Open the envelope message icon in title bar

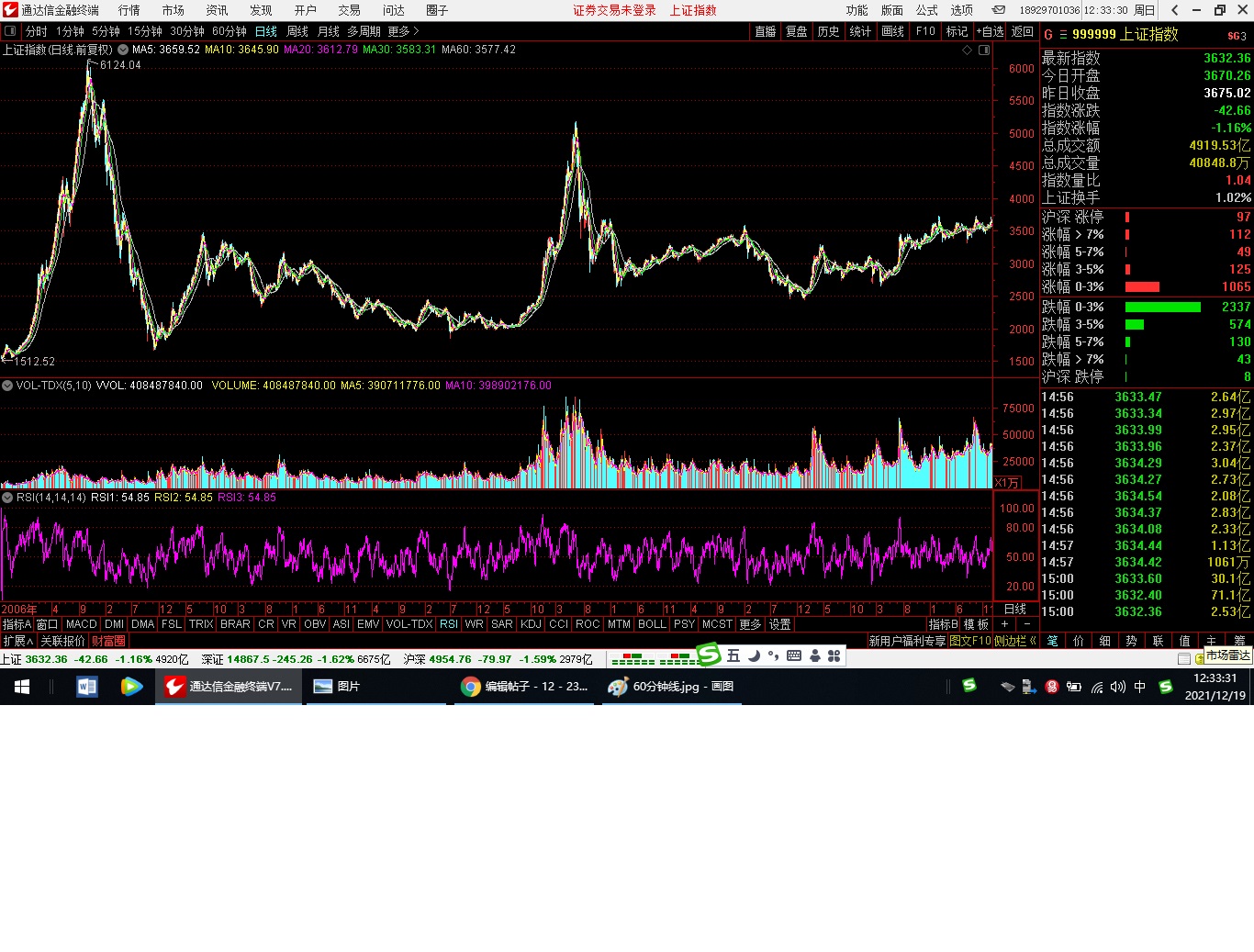[998, 10]
